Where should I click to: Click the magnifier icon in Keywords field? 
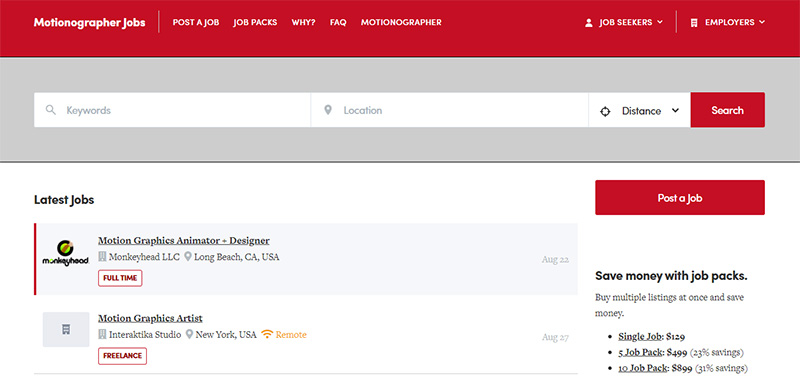click(51, 110)
